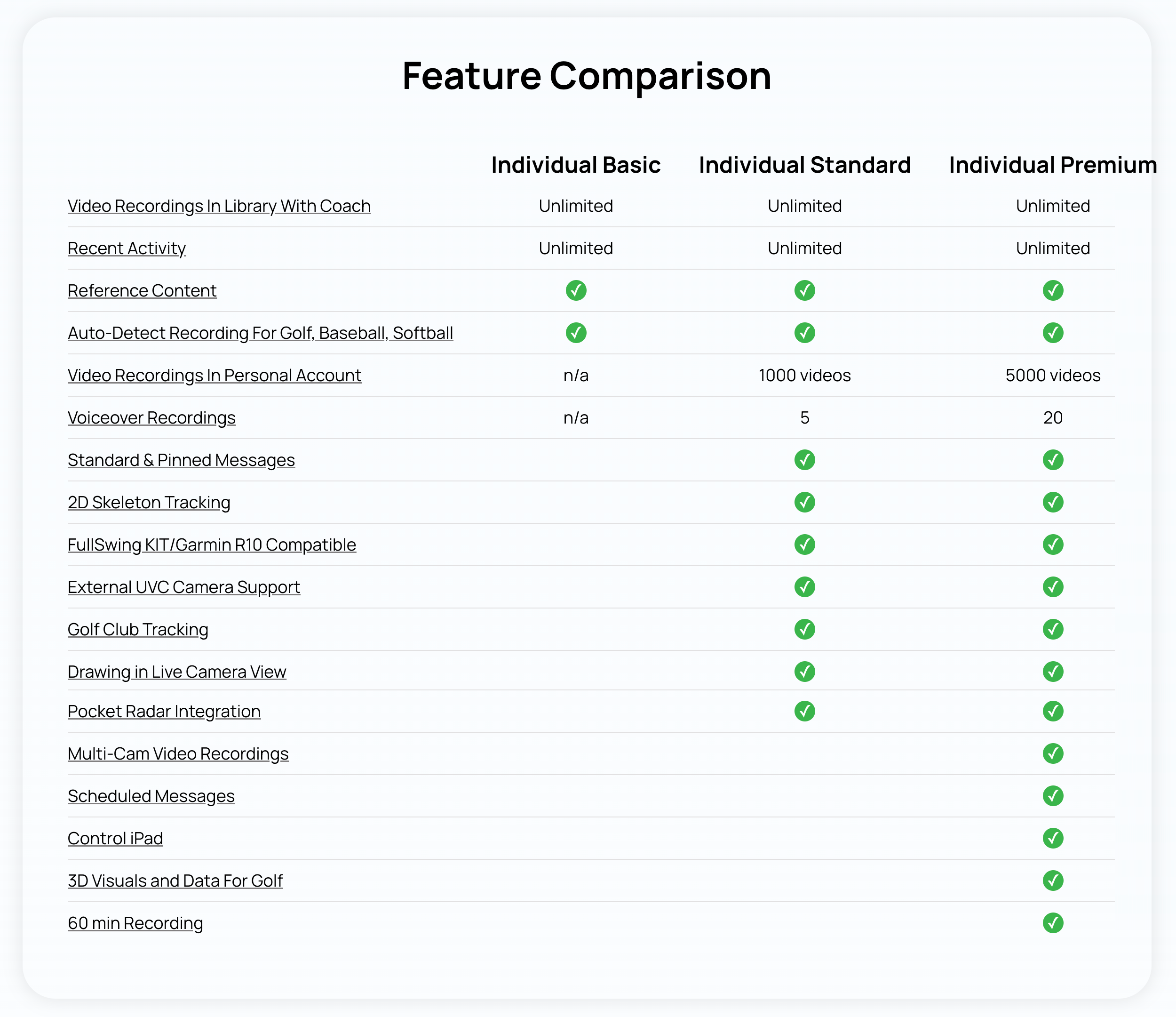
Task: Click Pocket Radar Integration checkmark under Individual Standard
Action: coord(804,711)
